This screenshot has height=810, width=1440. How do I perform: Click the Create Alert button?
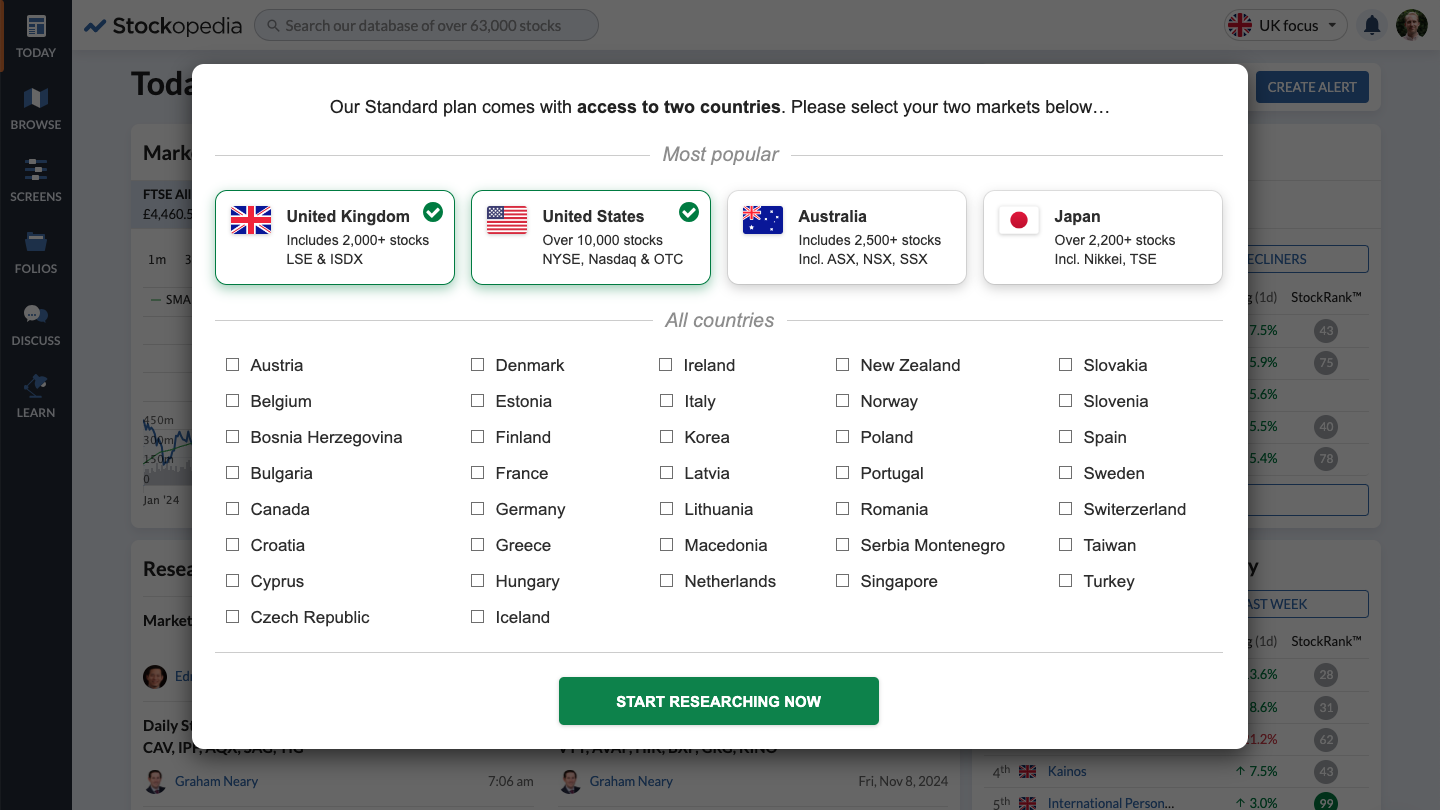(1312, 87)
